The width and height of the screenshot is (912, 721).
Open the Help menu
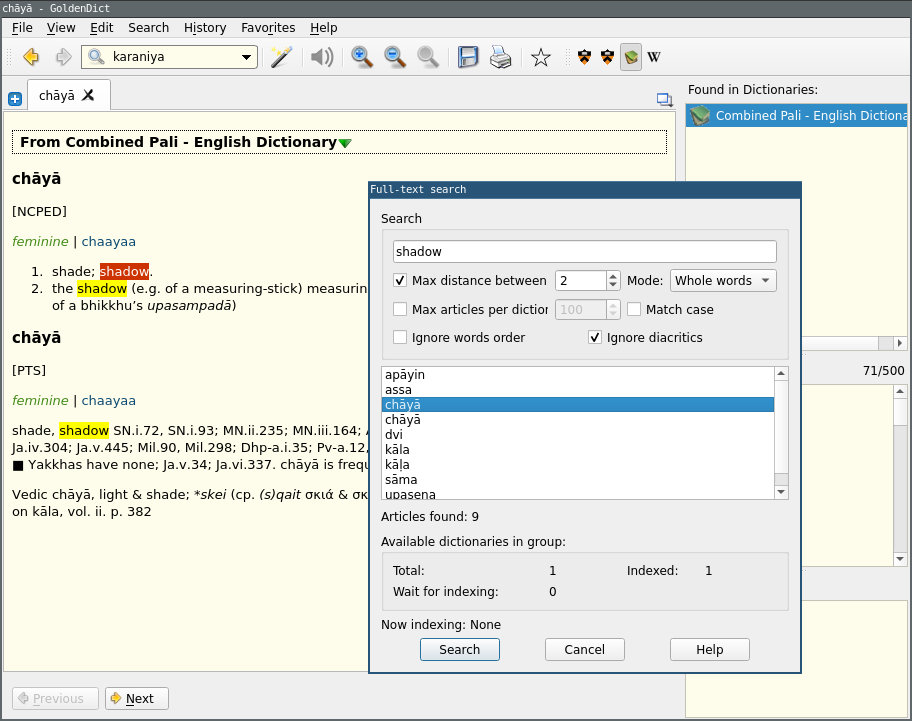pyautogui.click(x=323, y=27)
